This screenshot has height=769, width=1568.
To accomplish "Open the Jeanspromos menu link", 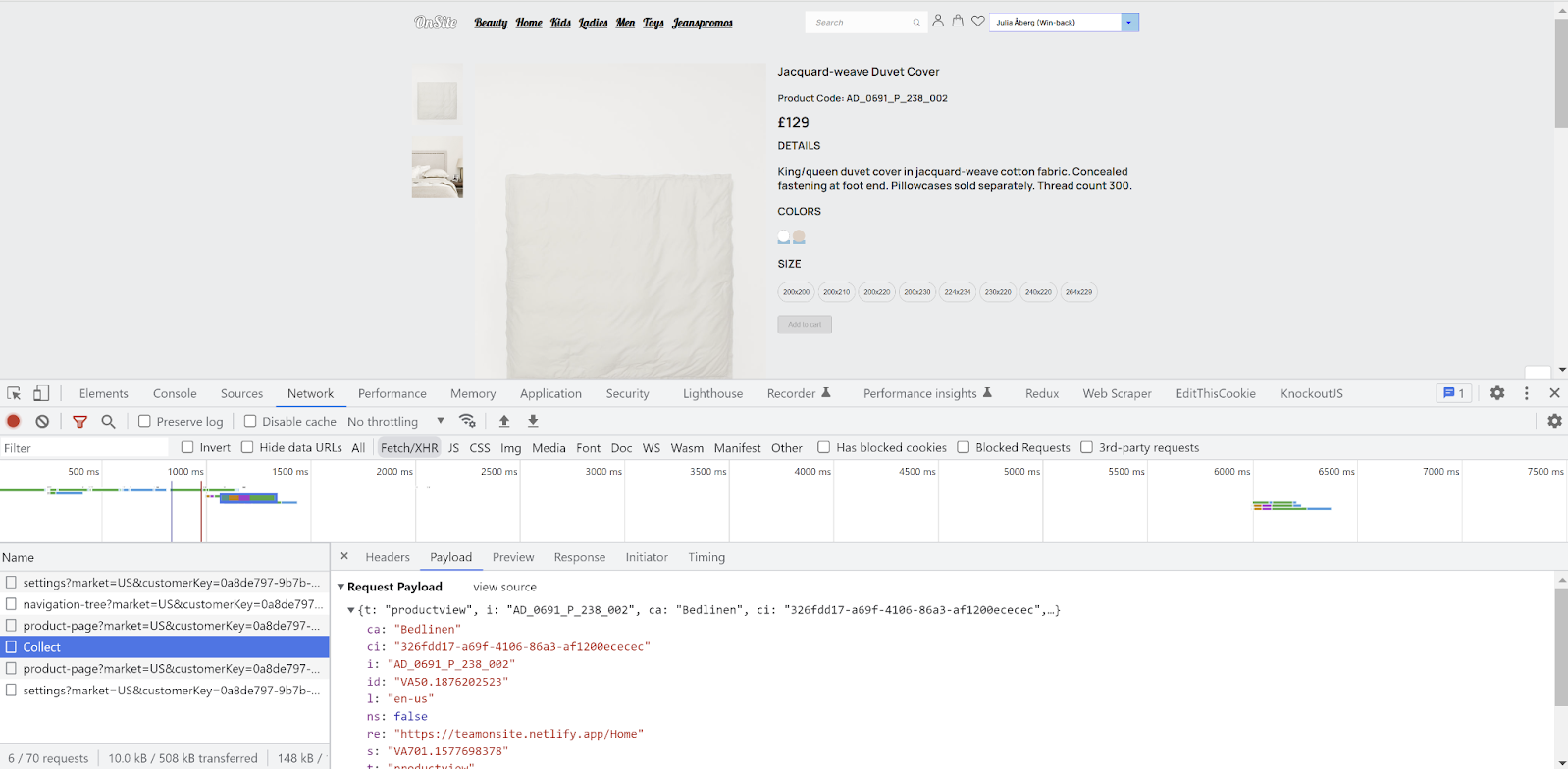I will pyautogui.click(x=703, y=23).
